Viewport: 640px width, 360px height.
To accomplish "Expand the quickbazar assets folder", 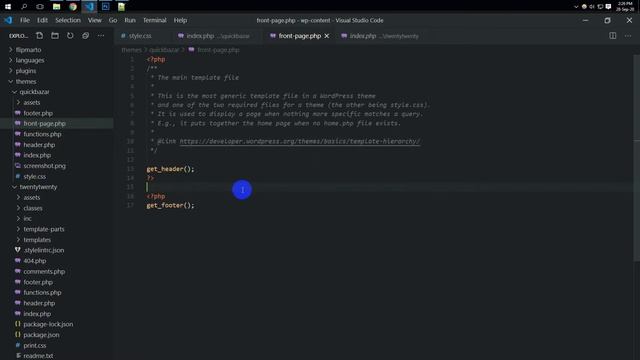I will pos(31,102).
